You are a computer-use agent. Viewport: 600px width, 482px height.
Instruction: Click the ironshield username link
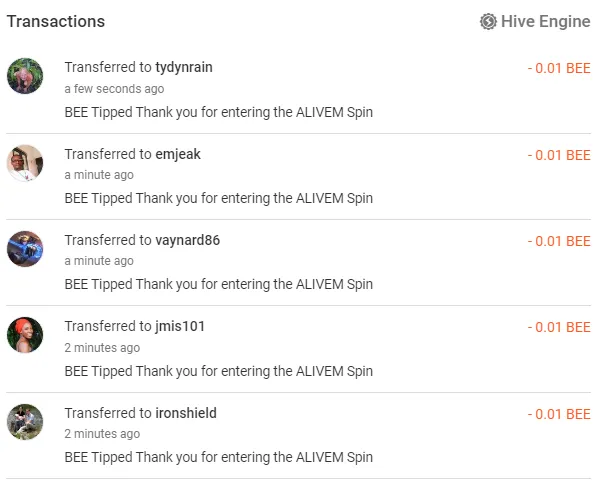(x=186, y=413)
